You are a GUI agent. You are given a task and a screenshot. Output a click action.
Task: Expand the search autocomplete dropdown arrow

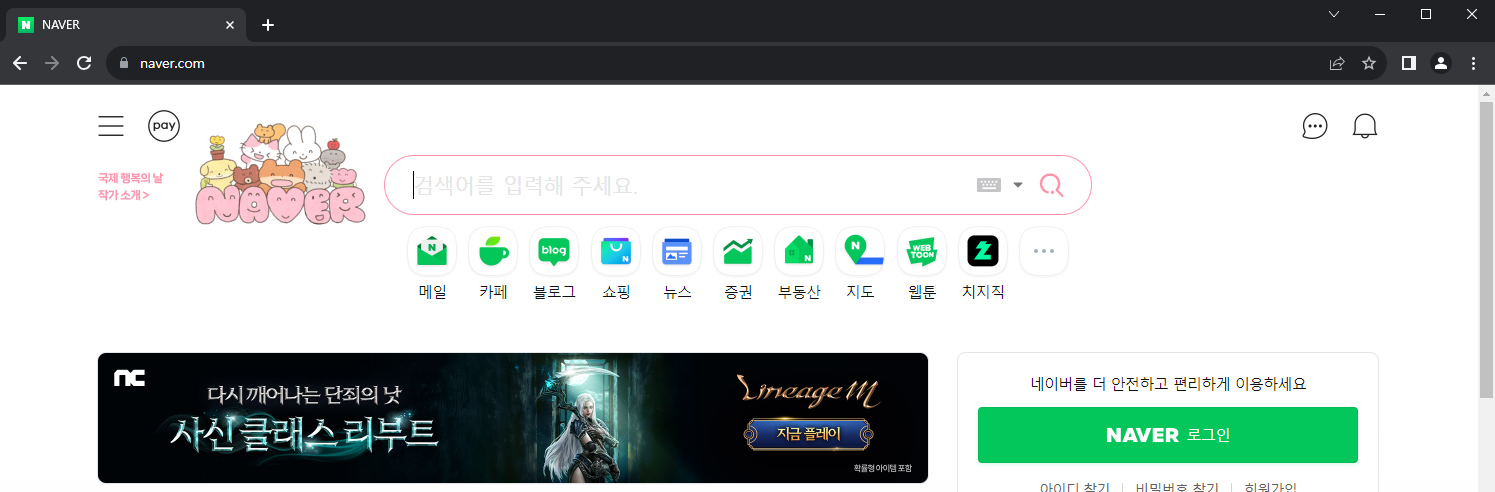(x=1018, y=185)
